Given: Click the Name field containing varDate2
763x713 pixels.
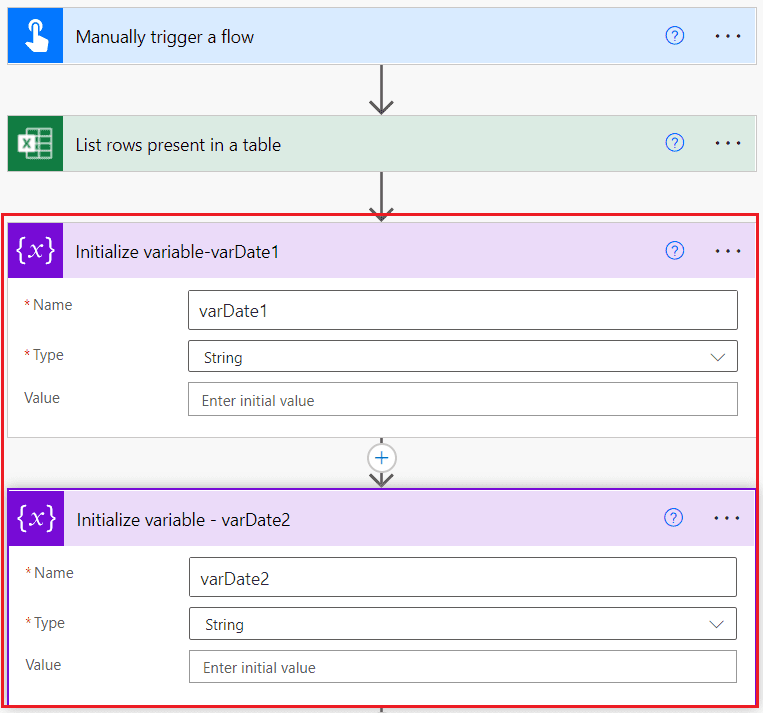Looking at the screenshot, I should [463, 578].
